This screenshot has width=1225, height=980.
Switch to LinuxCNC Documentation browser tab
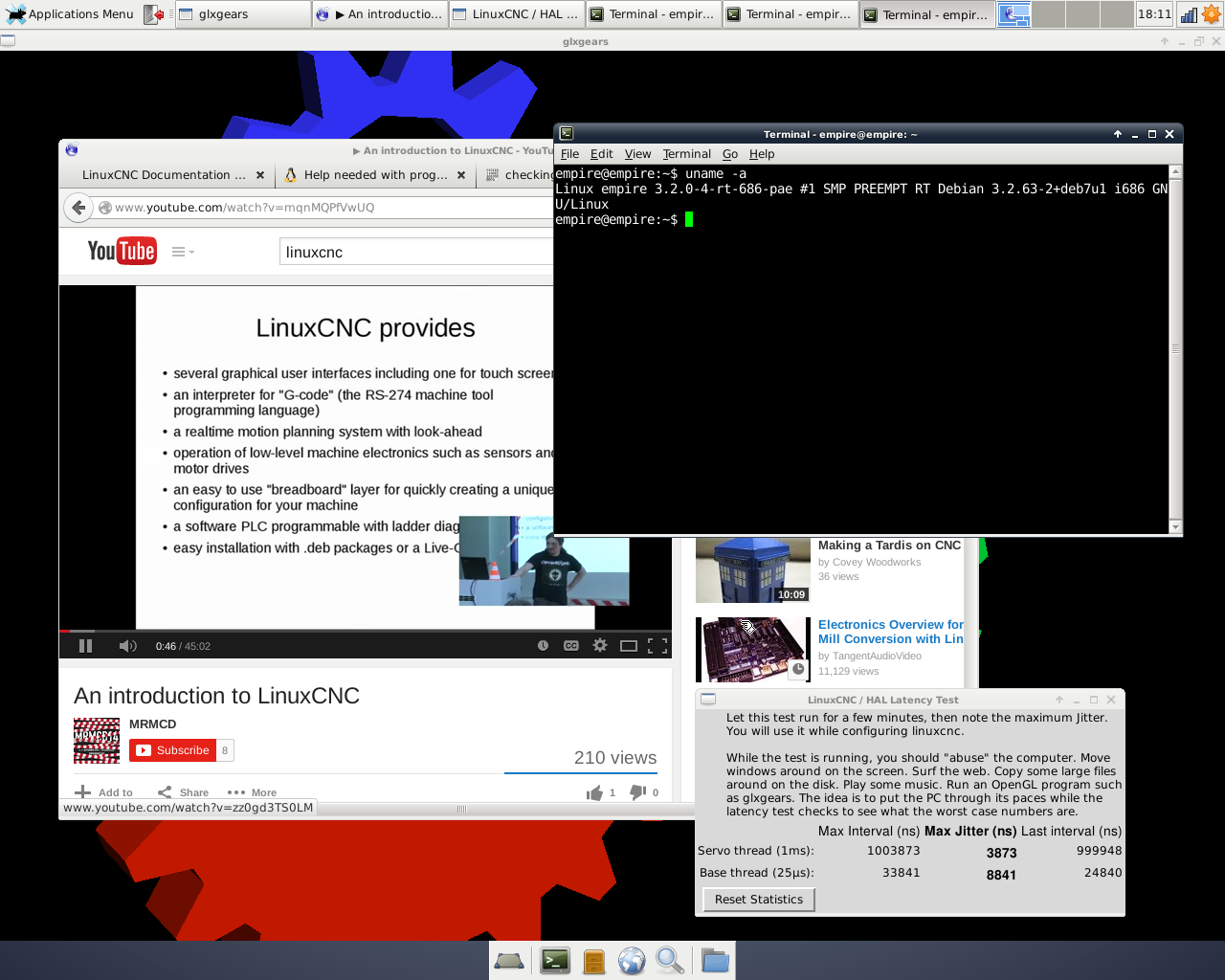point(163,175)
